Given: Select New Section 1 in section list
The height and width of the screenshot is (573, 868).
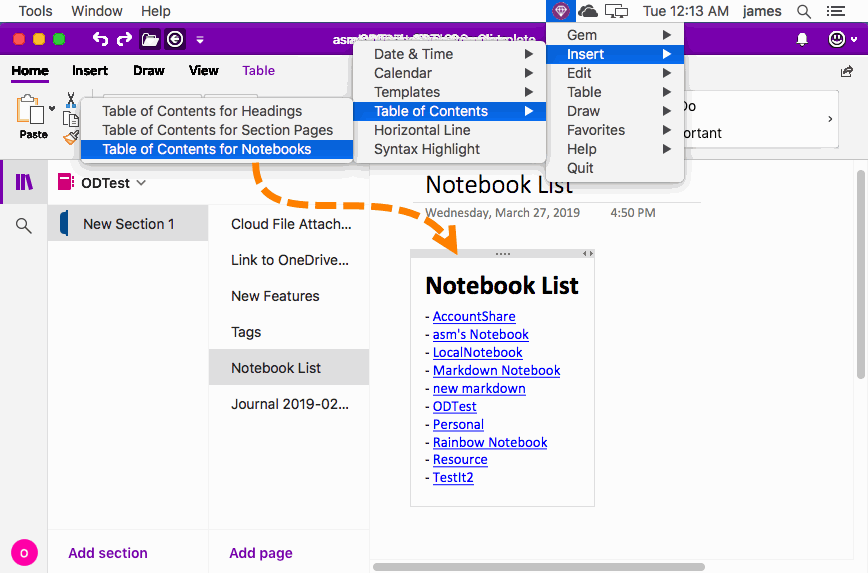Looking at the screenshot, I should pos(128,224).
